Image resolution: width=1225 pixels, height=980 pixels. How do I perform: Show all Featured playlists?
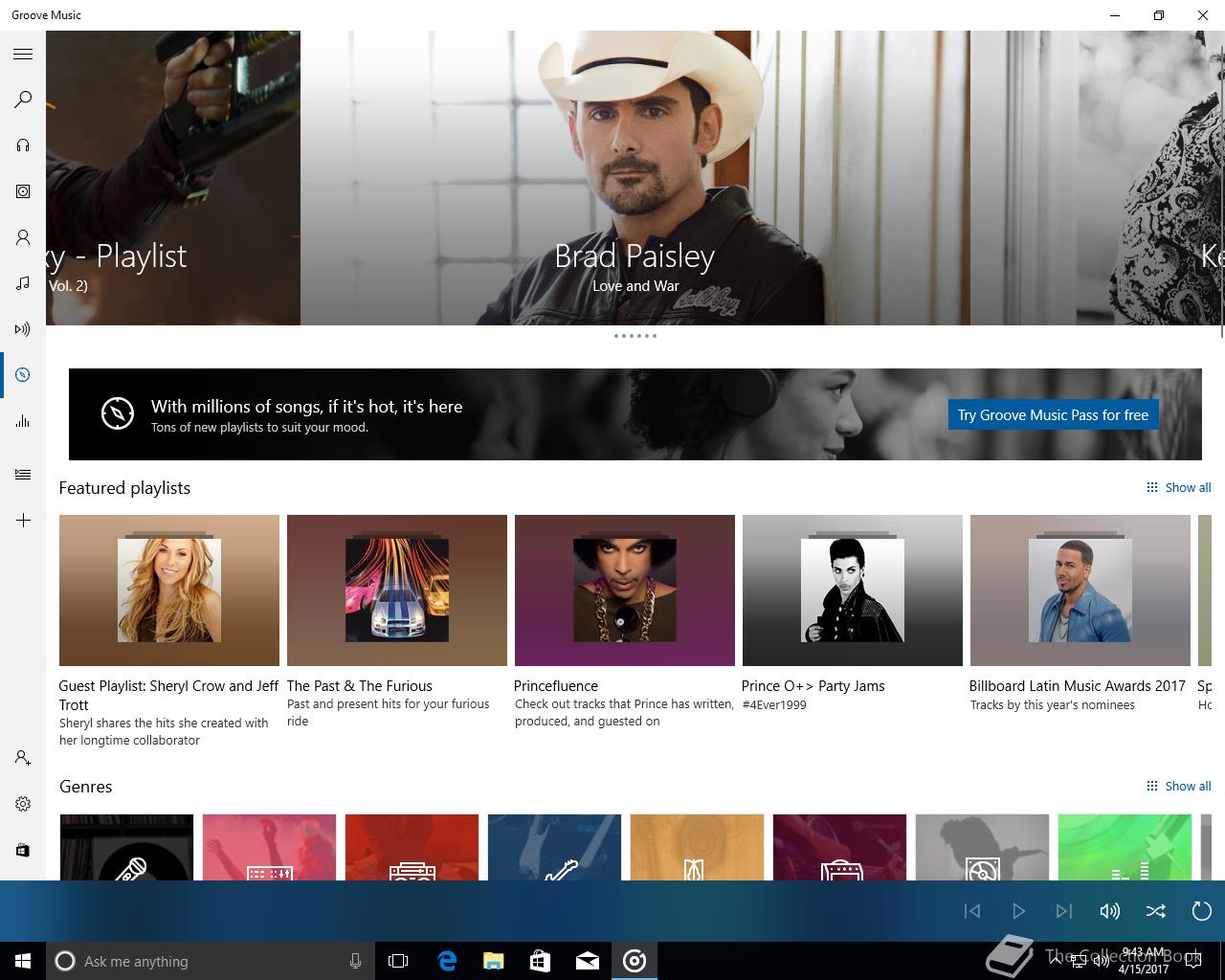click(1179, 487)
